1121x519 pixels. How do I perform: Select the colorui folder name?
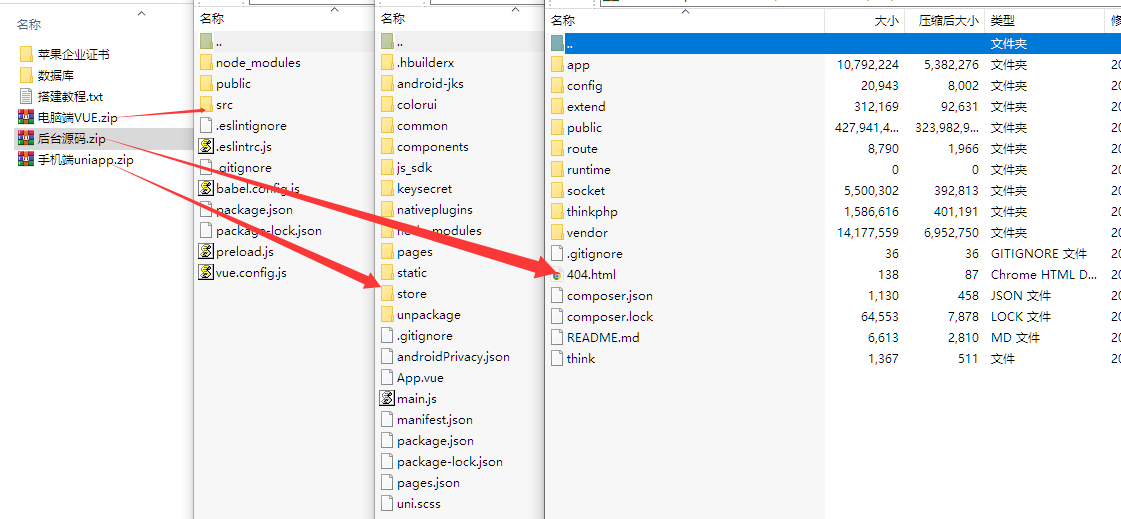tap(417, 105)
